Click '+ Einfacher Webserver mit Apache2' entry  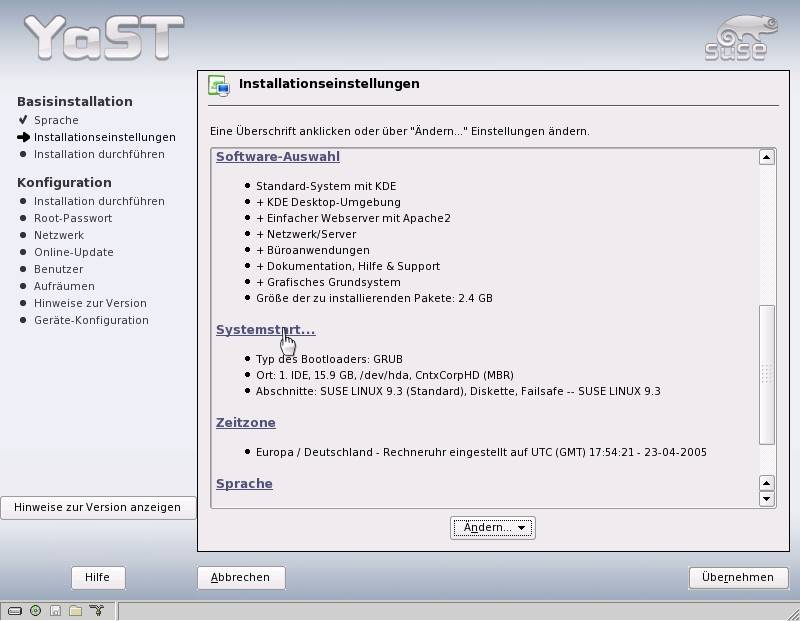(x=353, y=218)
